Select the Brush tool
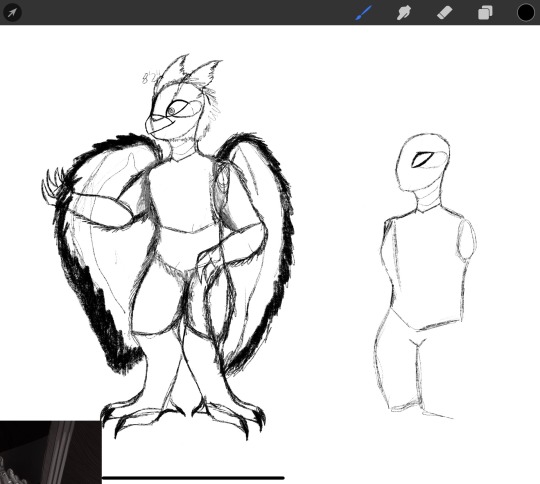Viewport: 540px width, 484px height. click(x=363, y=13)
